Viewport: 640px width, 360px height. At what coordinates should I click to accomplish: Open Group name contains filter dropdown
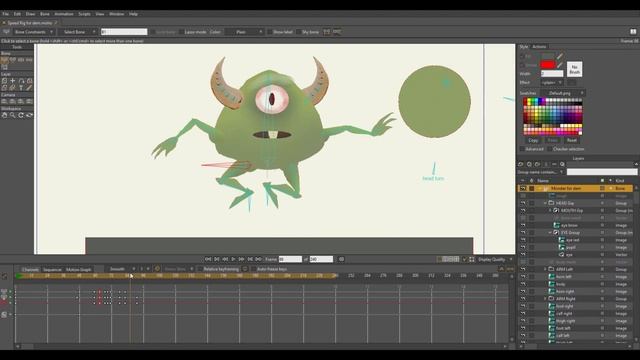pos(541,172)
